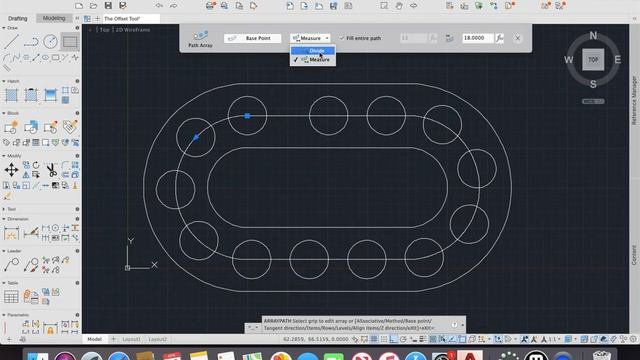Select the Polyline tool
The width and height of the screenshot is (640, 360).
click(31, 42)
